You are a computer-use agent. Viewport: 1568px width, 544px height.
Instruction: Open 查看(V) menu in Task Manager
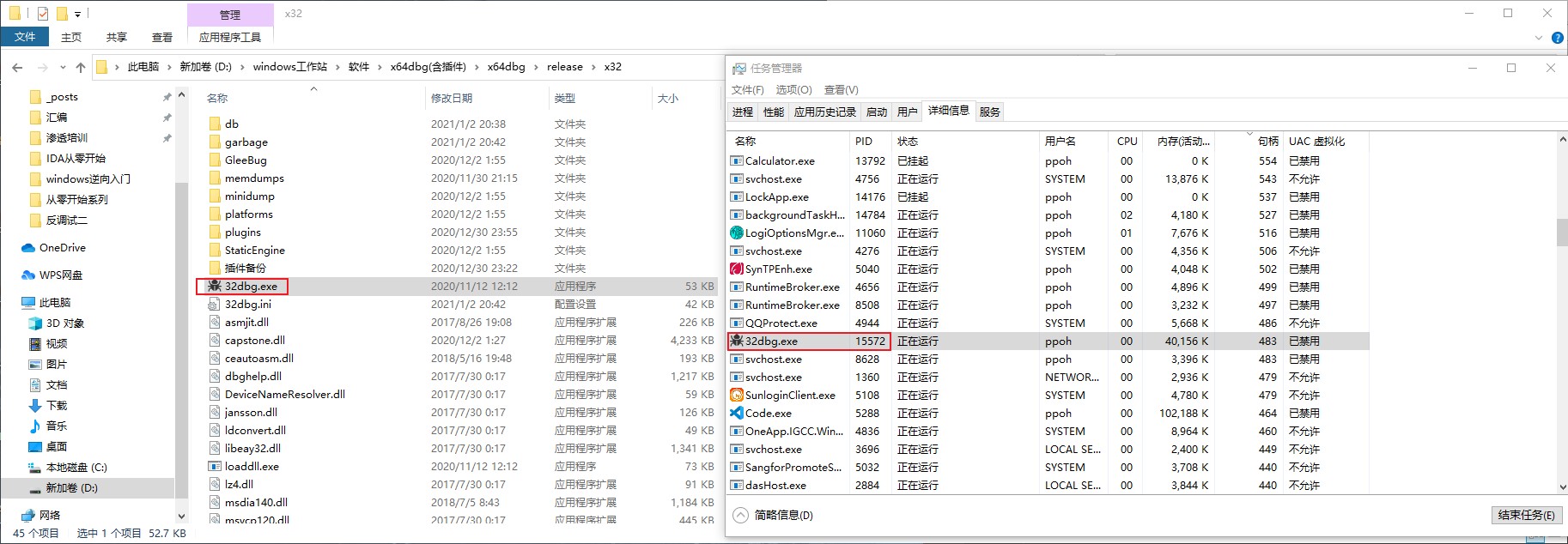[841, 89]
